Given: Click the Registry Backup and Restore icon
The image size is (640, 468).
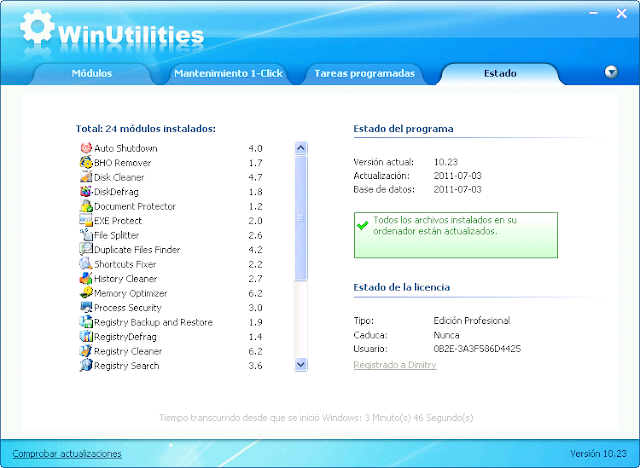Looking at the screenshot, I should click(86, 322).
